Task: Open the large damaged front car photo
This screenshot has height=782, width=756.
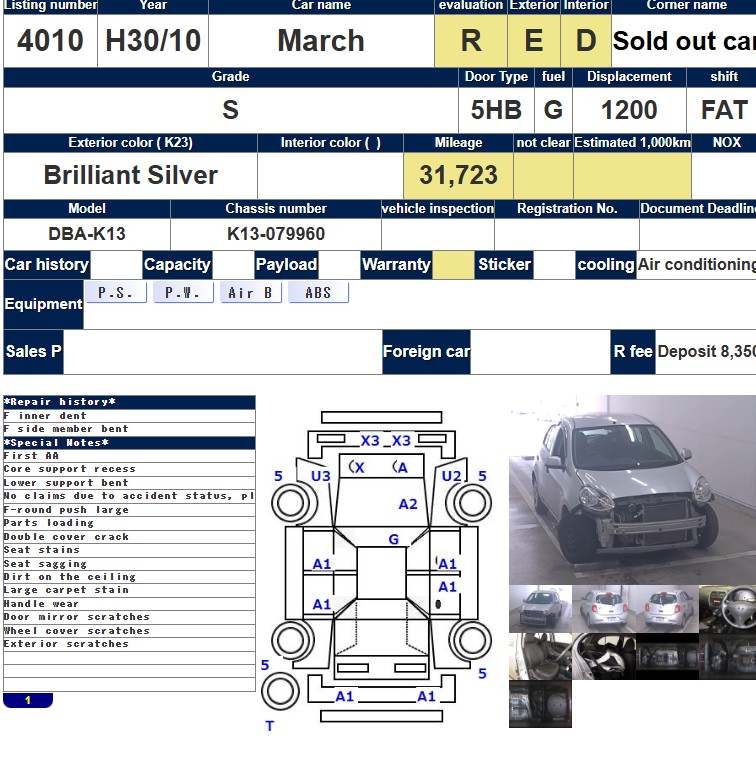Action: [632, 490]
